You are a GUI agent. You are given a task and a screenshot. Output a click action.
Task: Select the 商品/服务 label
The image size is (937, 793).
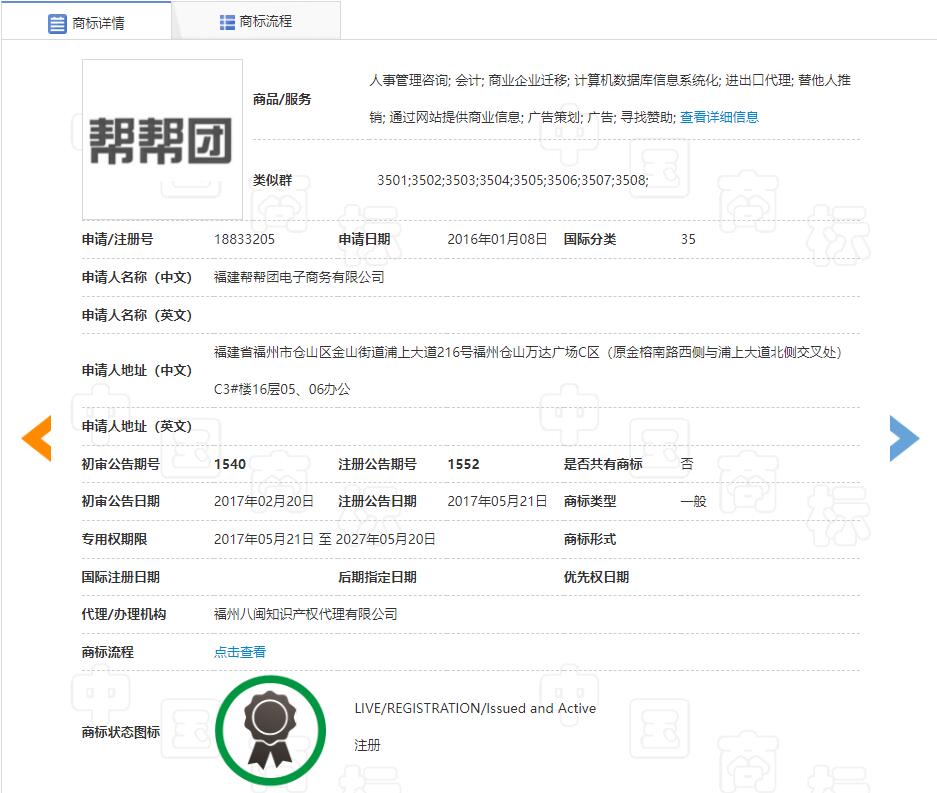click(282, 99)
